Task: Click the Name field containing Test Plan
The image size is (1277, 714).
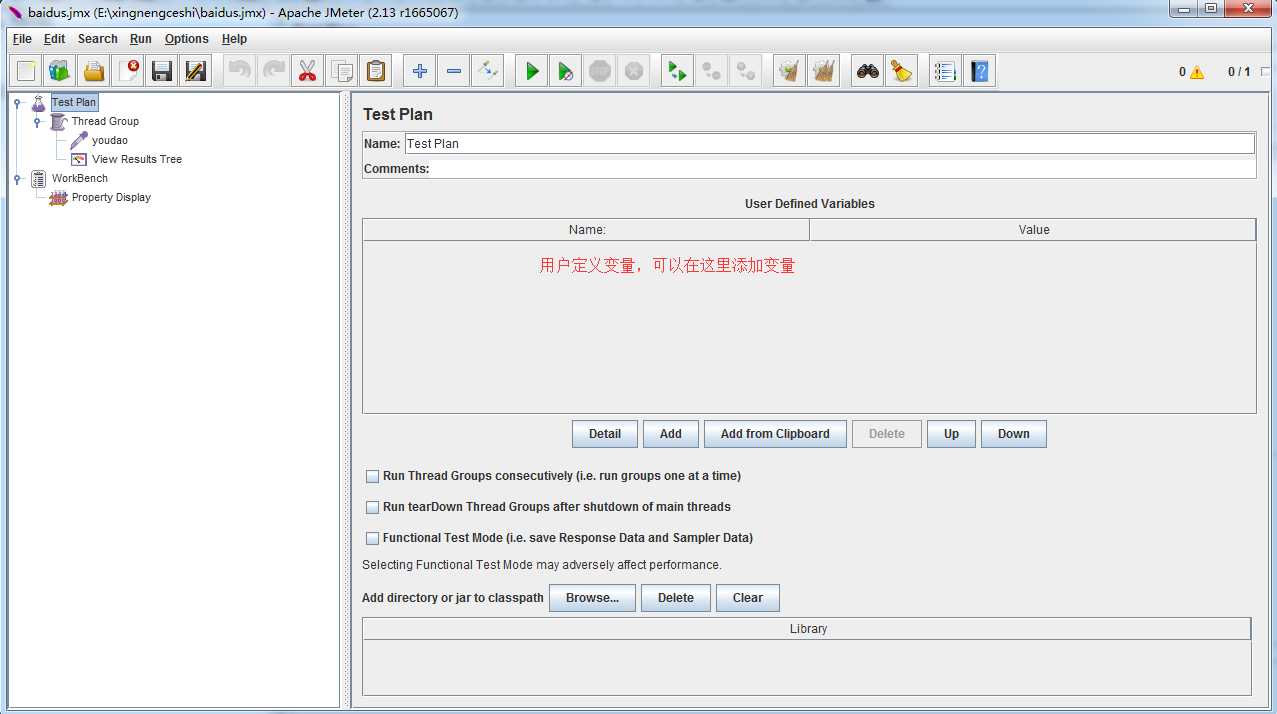Action: pyautogui.click(x=829, y=143)
